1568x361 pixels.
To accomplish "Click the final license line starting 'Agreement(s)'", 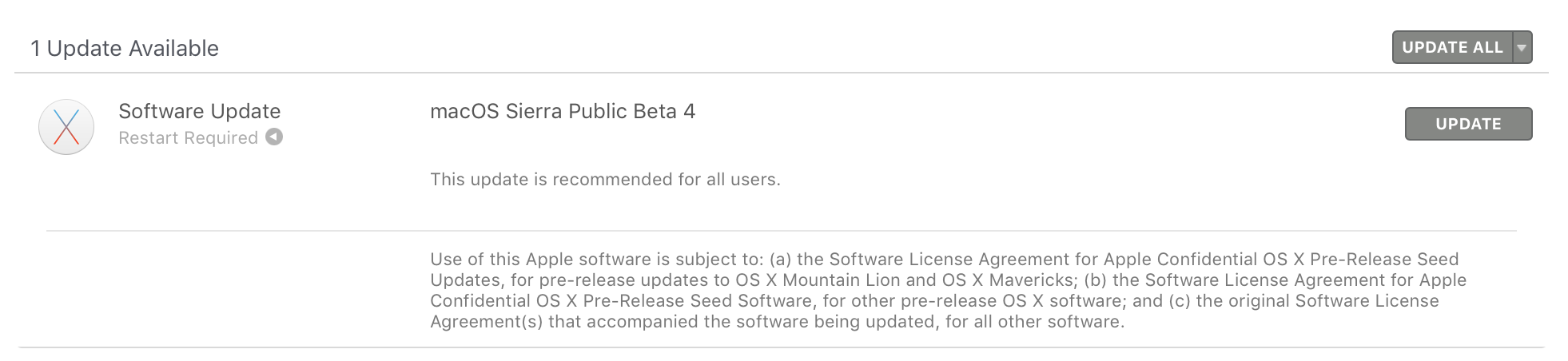I will click(777, 322).
